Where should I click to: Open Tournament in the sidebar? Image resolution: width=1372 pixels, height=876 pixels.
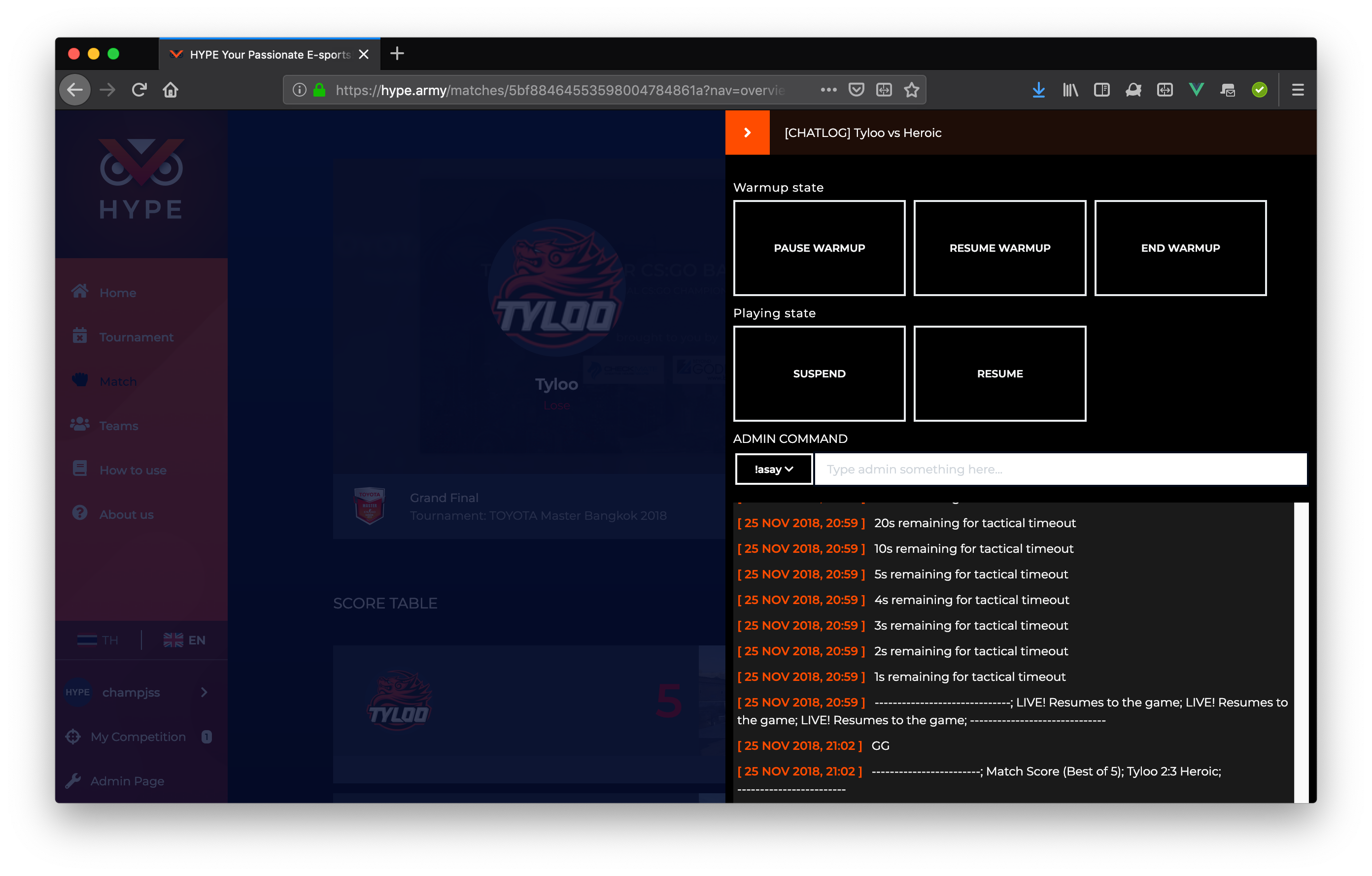[136, 337]
